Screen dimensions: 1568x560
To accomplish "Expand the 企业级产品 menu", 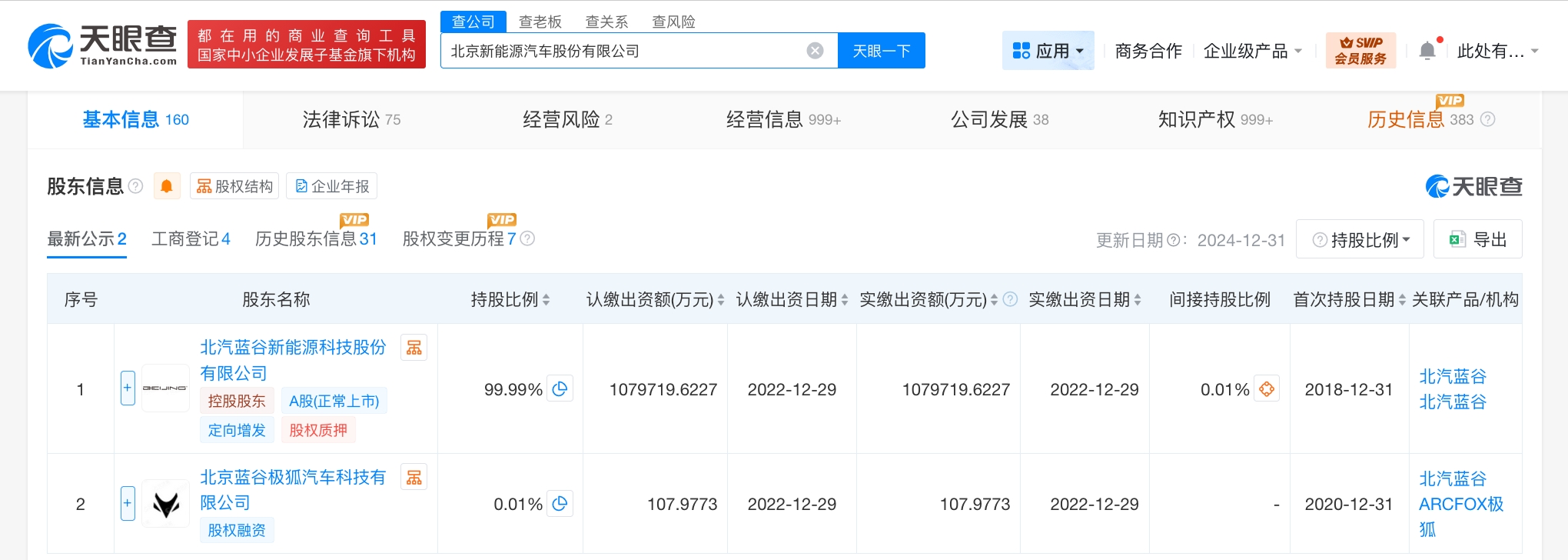I will tap(1252, 51).
